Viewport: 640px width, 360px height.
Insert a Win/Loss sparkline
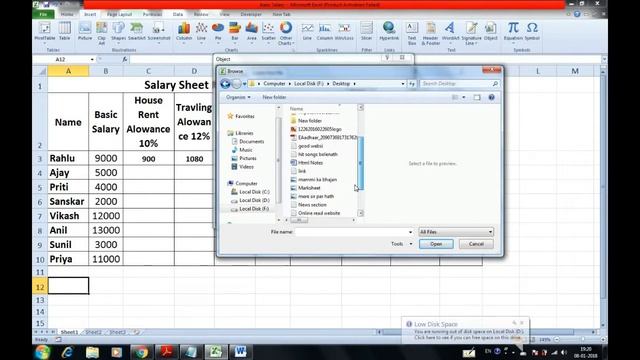tap(344, 31)
